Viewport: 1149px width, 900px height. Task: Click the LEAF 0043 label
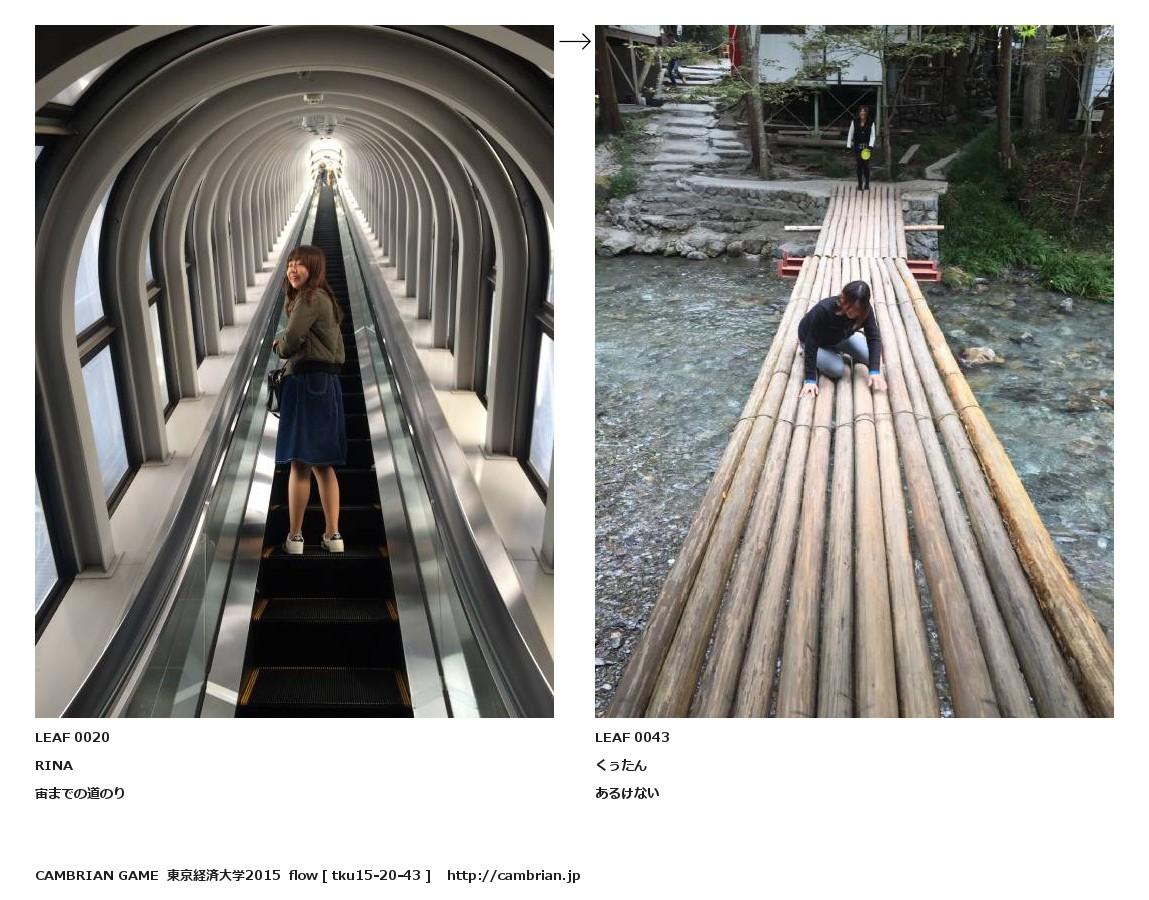coord(632,737)
